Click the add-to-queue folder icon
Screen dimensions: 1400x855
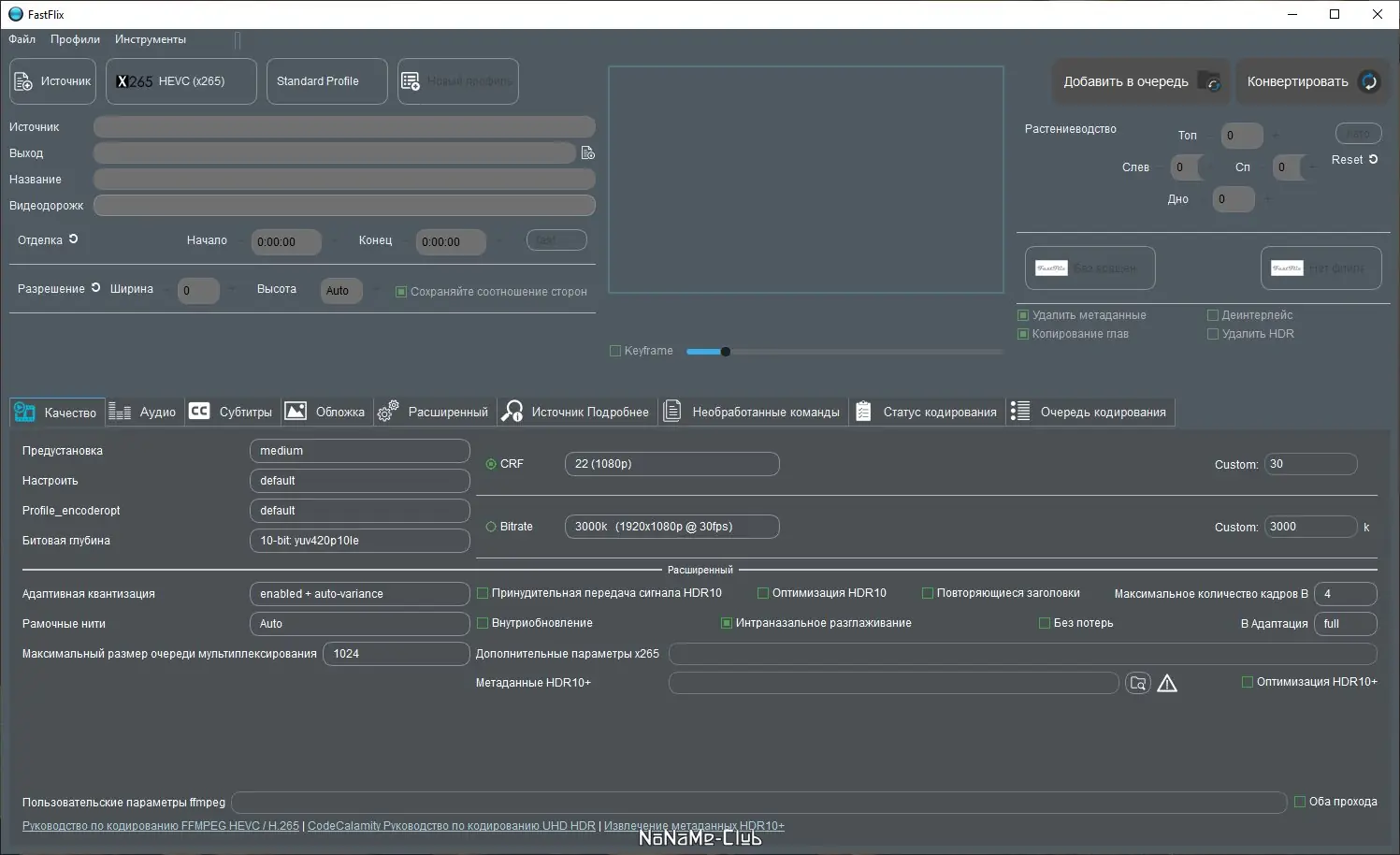click(x=1209, y=81)
